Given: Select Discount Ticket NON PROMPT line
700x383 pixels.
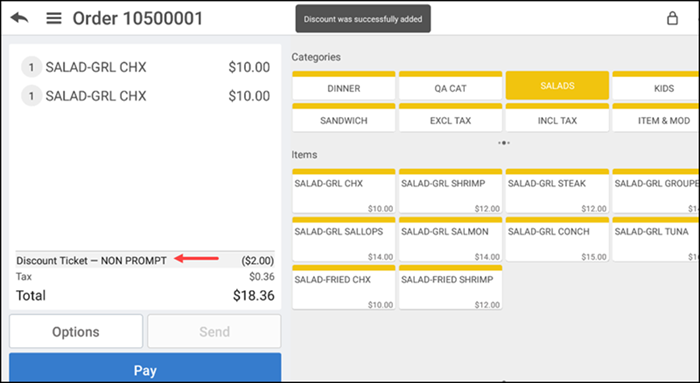Looking at the screenshot, I should click(145, 260).
